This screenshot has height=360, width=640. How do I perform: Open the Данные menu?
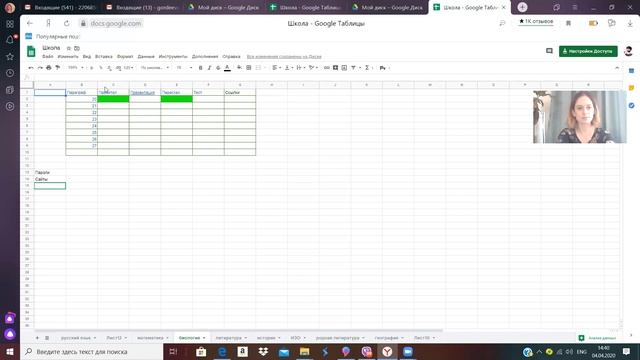click(x=146, y=56)
